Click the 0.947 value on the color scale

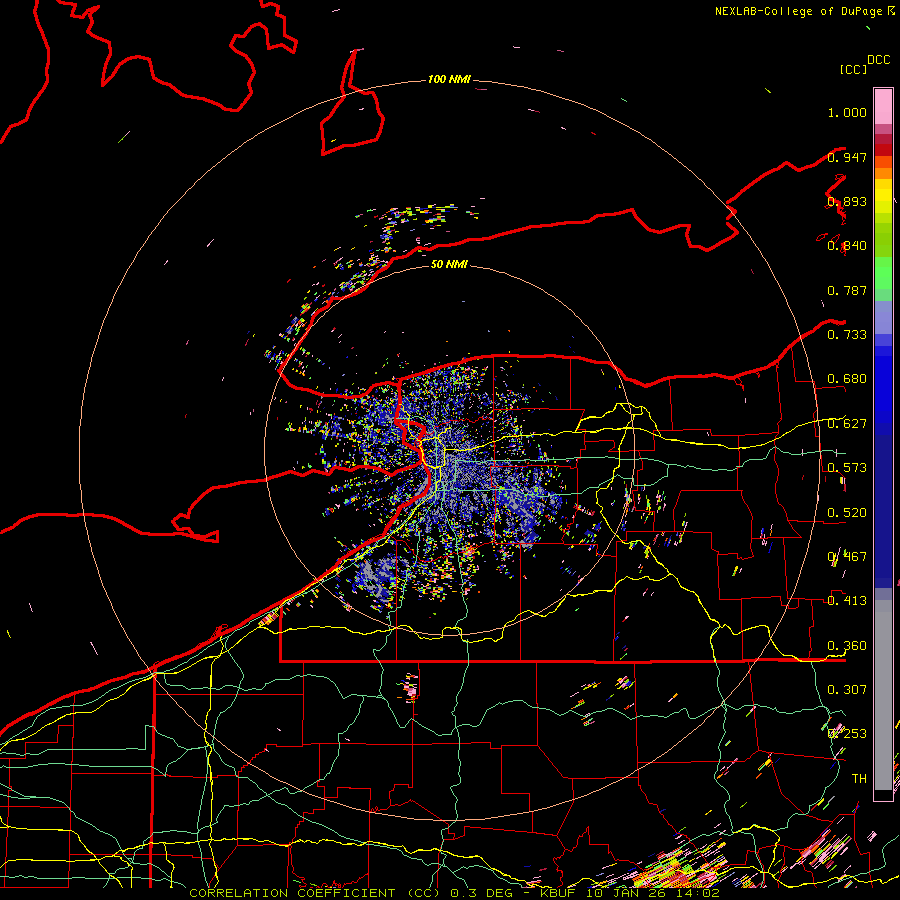pos(847,157)
